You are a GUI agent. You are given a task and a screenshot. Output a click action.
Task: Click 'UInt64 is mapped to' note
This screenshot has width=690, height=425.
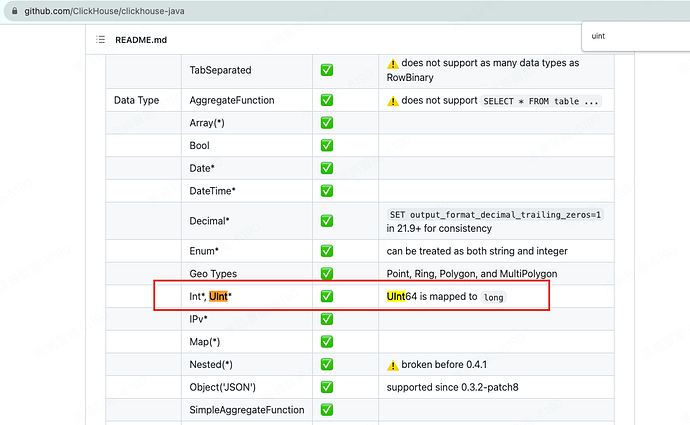432,297
